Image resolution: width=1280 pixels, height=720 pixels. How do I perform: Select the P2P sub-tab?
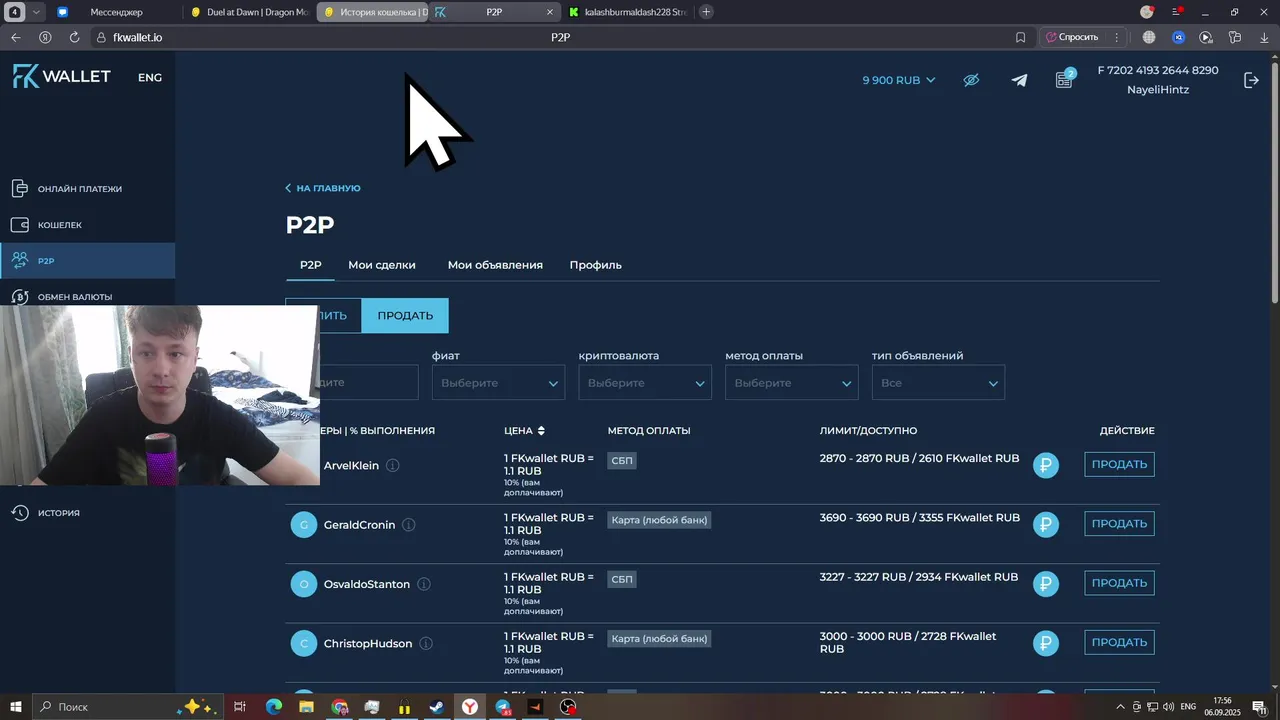click(x=311, y=265)
